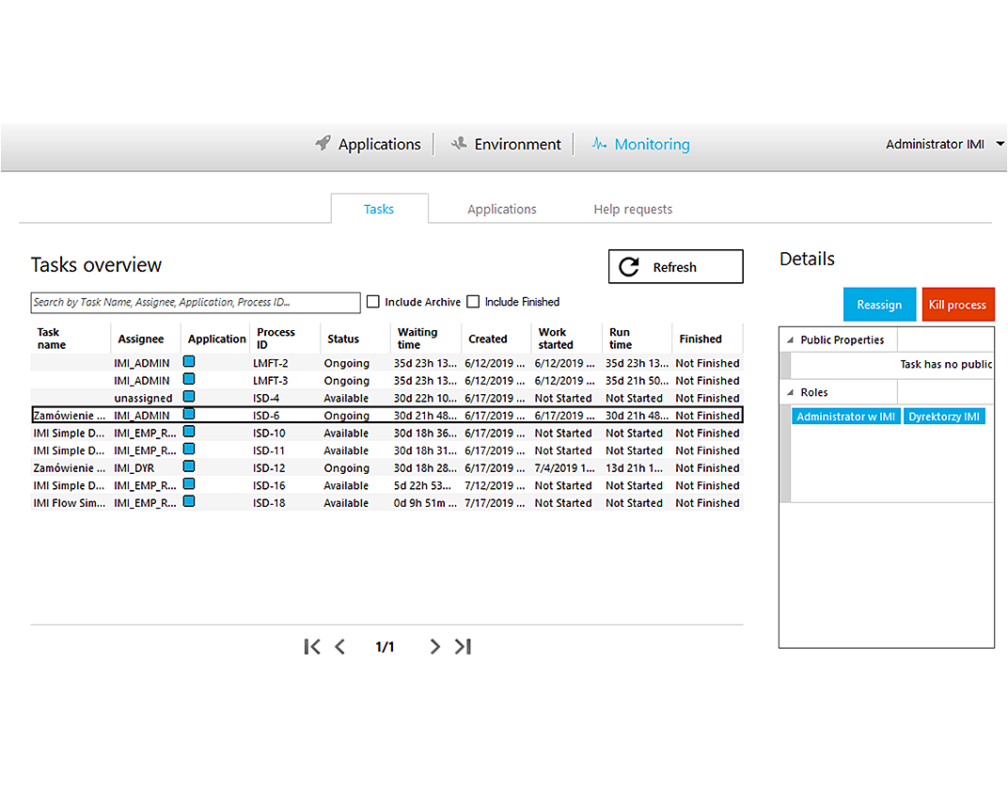Image resolution: width=1008 pixels, height=789 pixels.
Task: Click the Kill process button
Action: pyautogui.click(x=958, y=304)
